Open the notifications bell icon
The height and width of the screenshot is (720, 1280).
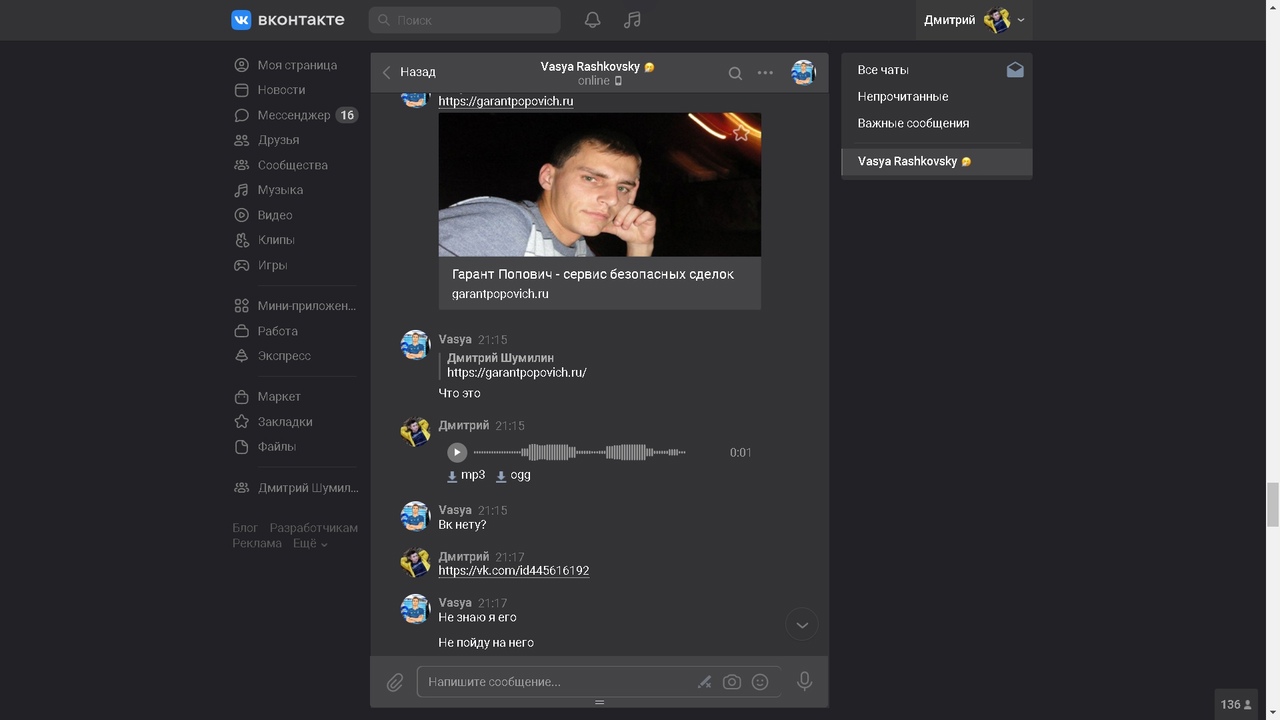tap(592, 20)
